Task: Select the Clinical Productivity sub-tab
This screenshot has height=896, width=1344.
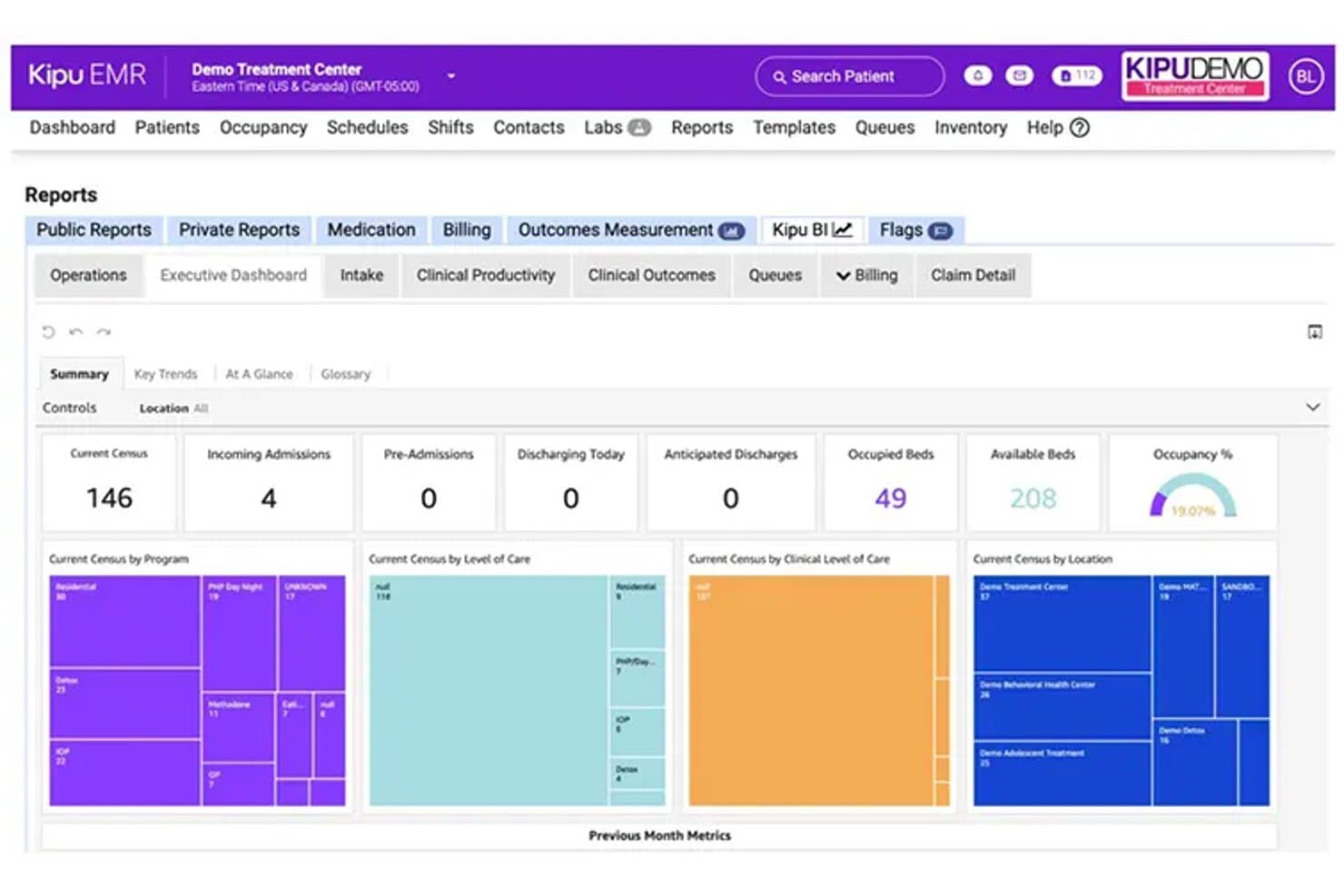Action: pos(486,275)
